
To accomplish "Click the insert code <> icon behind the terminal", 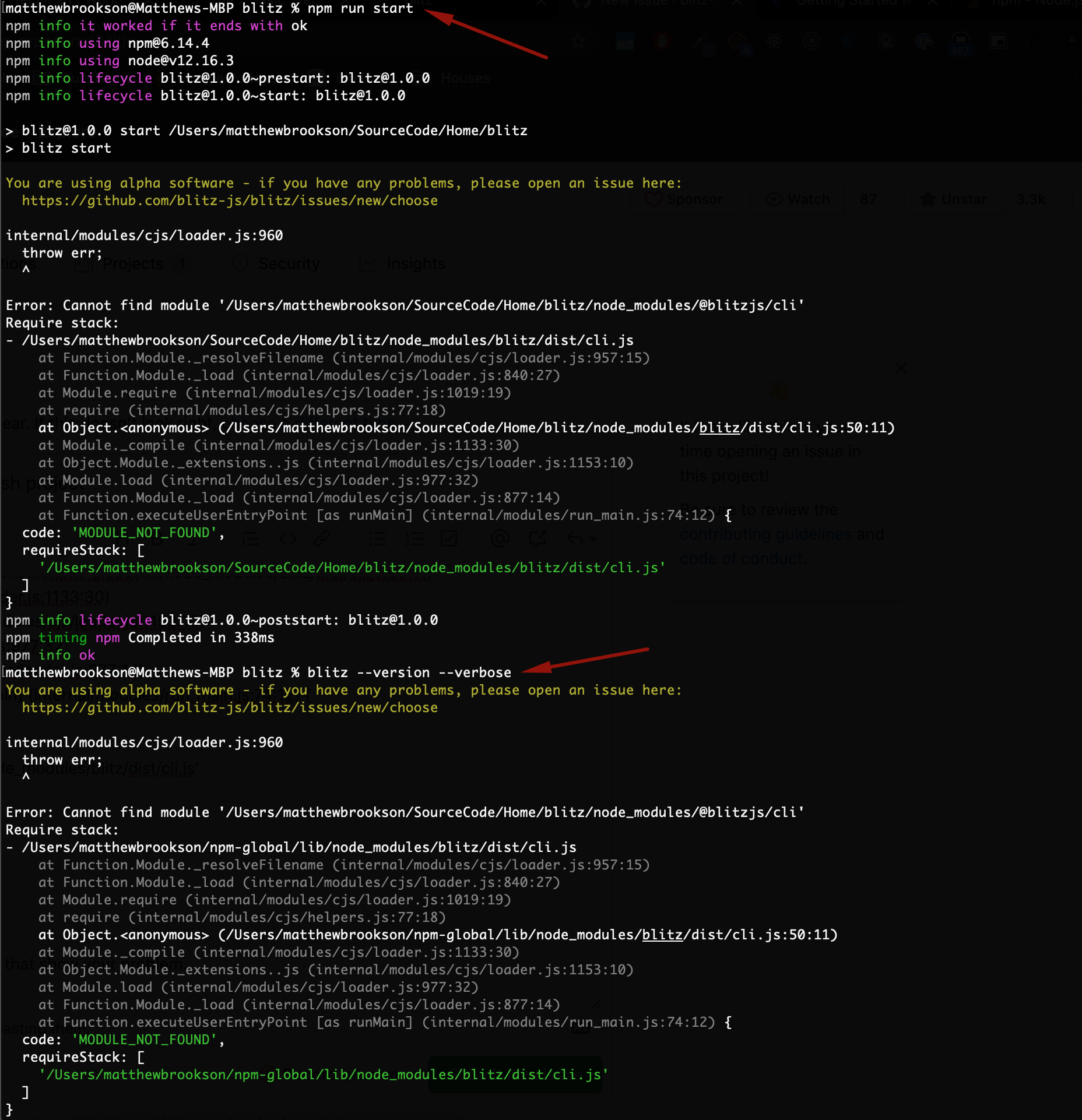I will coord(288,538).
